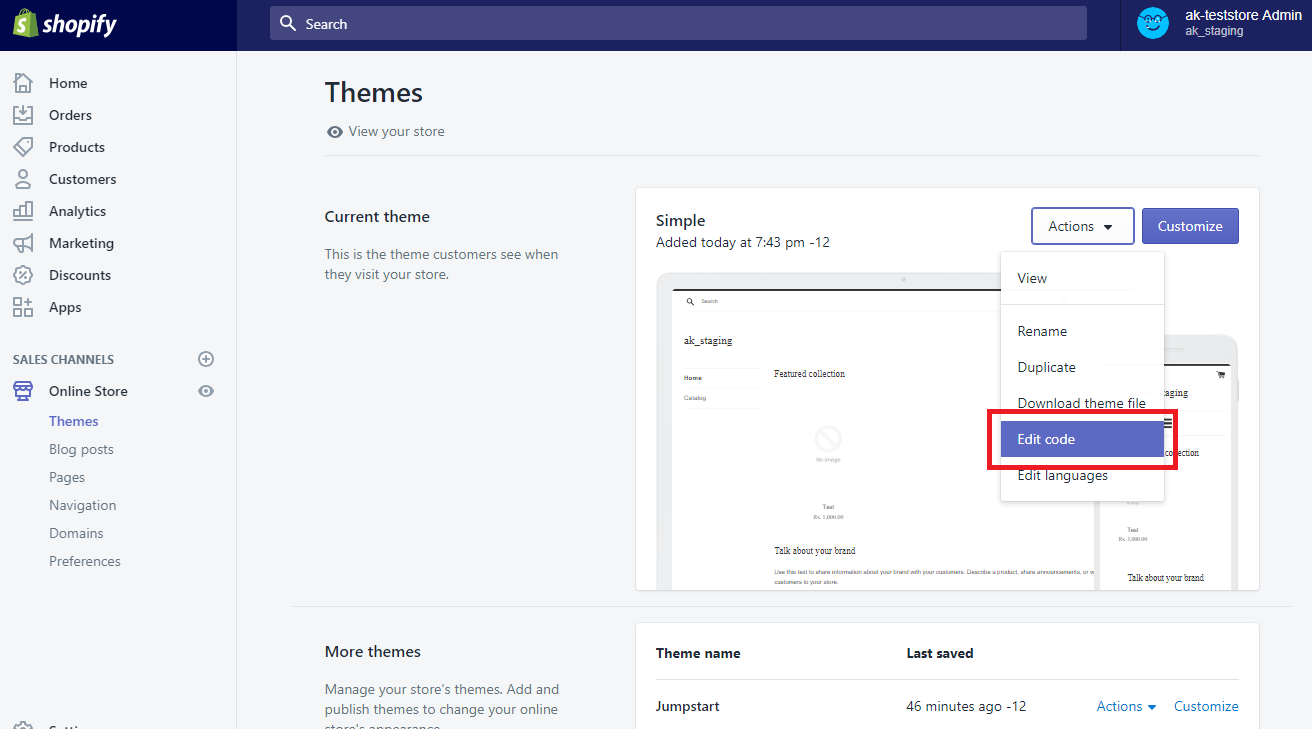This screenshot has height=734, width=1312.
Task: Open the Actions dropdown for Jumpstart theme
Action: (1126, 706)
